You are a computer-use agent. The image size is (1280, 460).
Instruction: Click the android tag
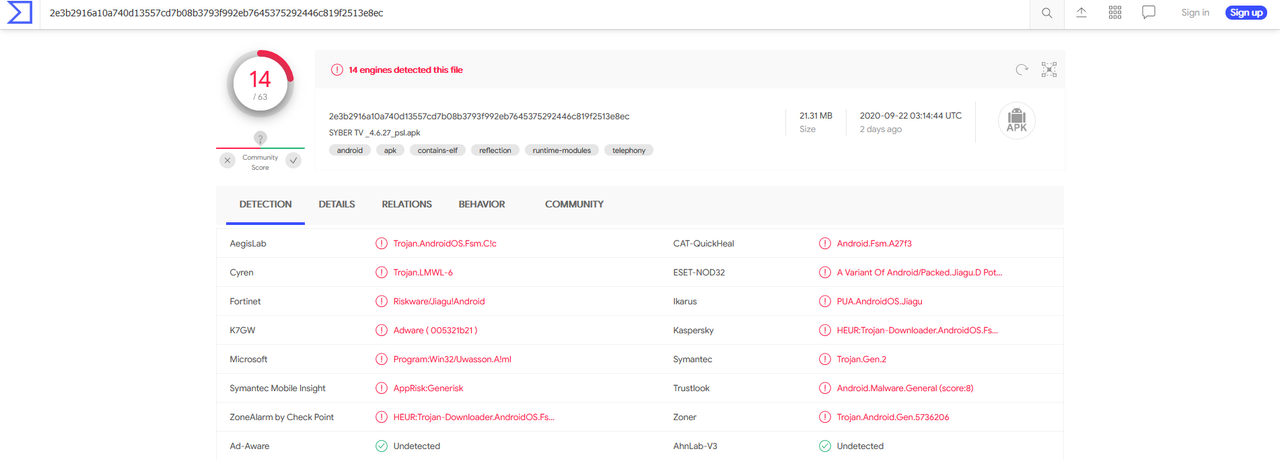coord(350,150)
